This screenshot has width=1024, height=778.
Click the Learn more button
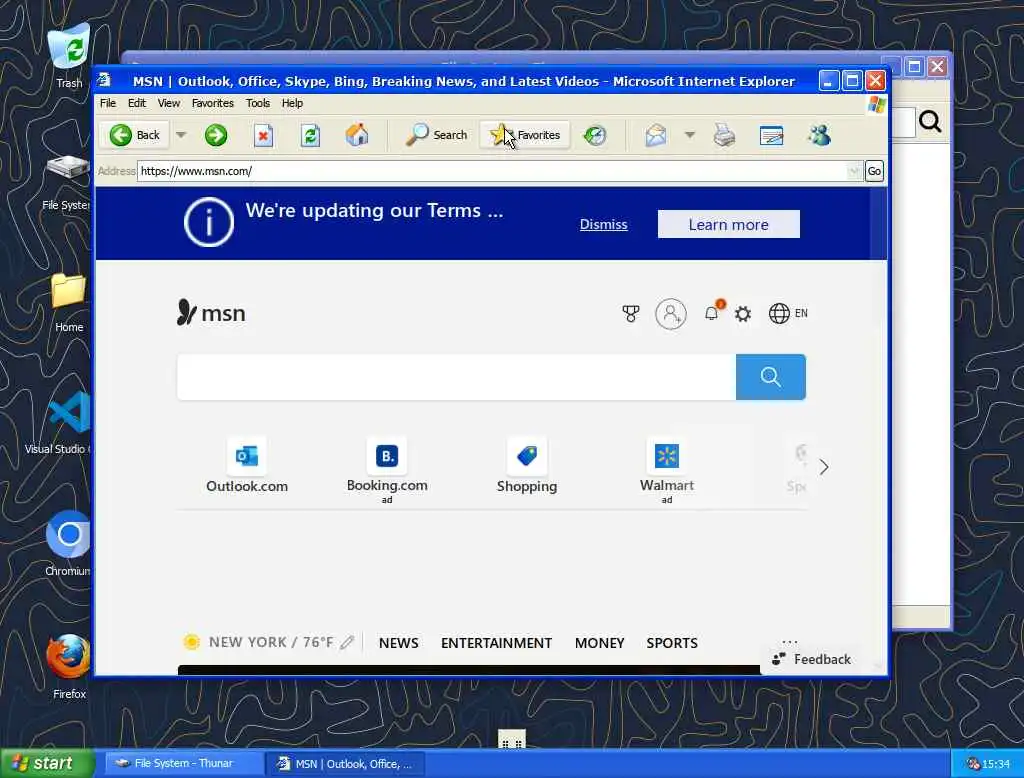click(x=728, y=224)
